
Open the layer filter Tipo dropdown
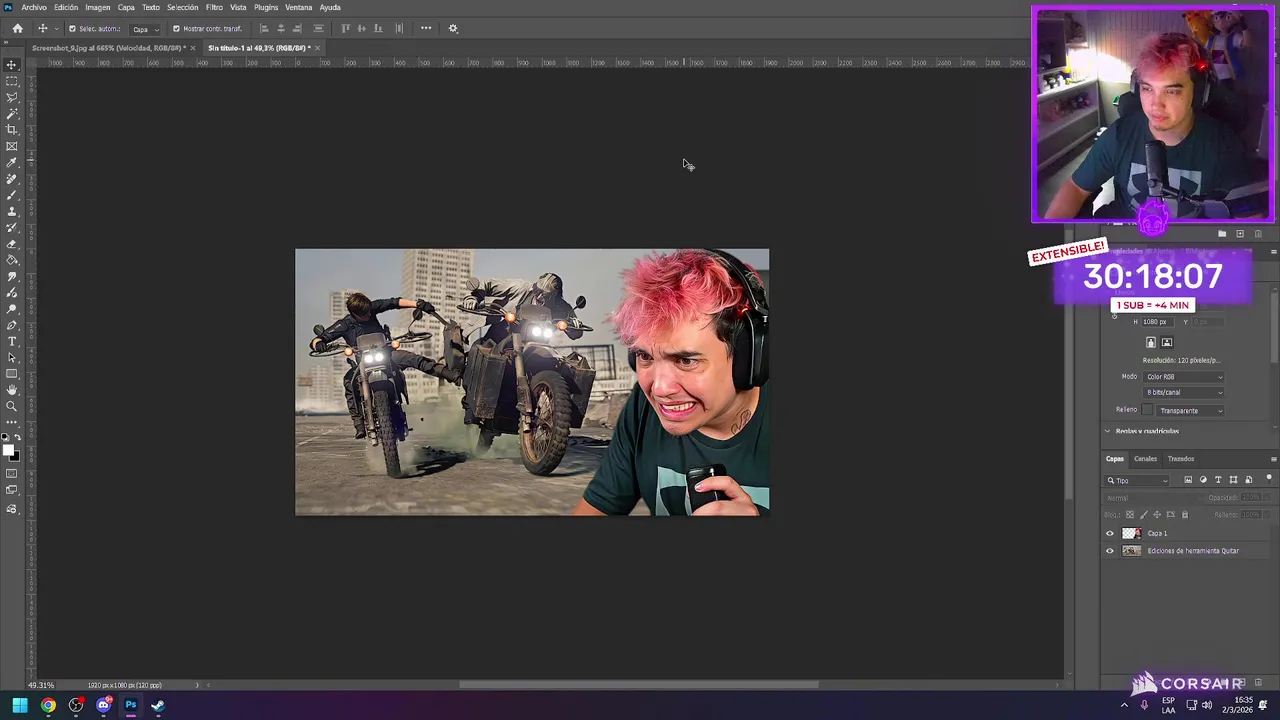[1136, 480]
